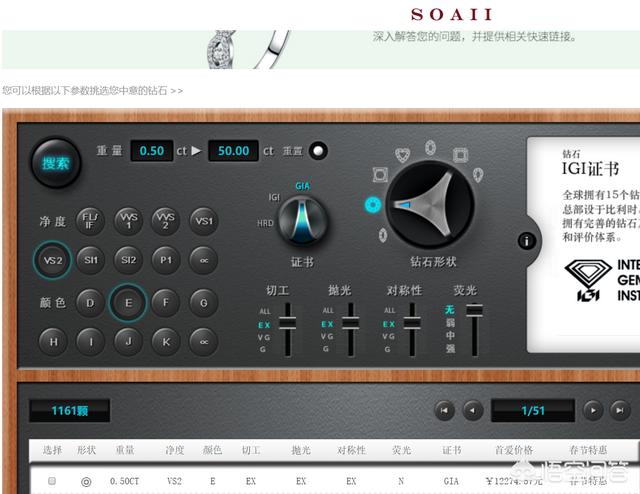This screenshot has width=640, height=494.
Task: Click the info icon beside the certificate panel
Action: [x=527, y=241]
